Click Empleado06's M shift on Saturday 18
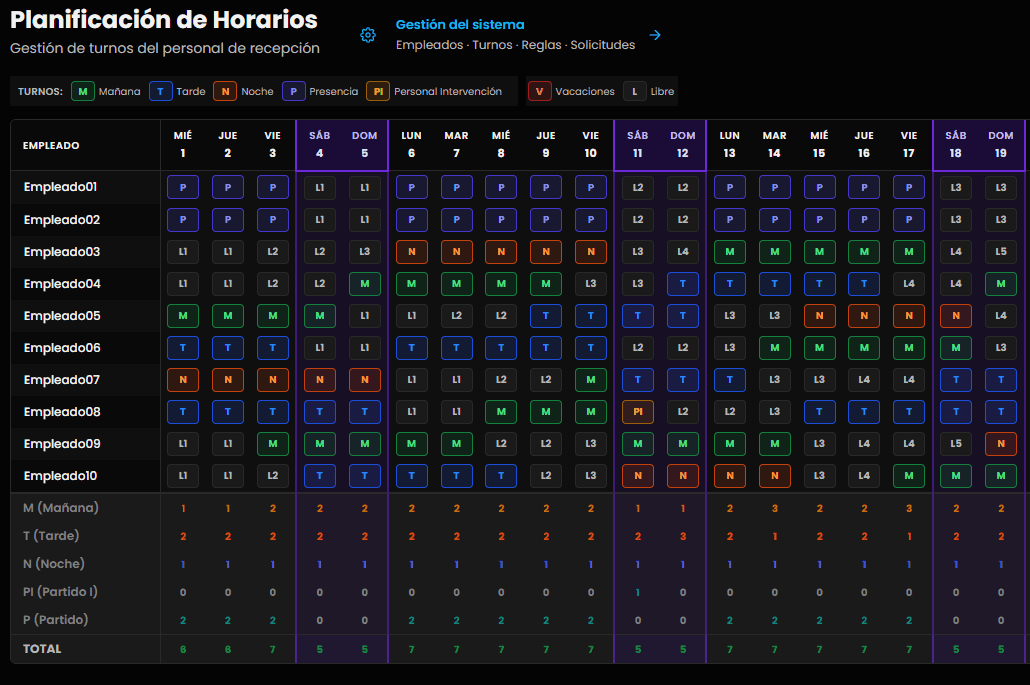The width and height of the screenshot is (1030, 685). pos(956,347)
